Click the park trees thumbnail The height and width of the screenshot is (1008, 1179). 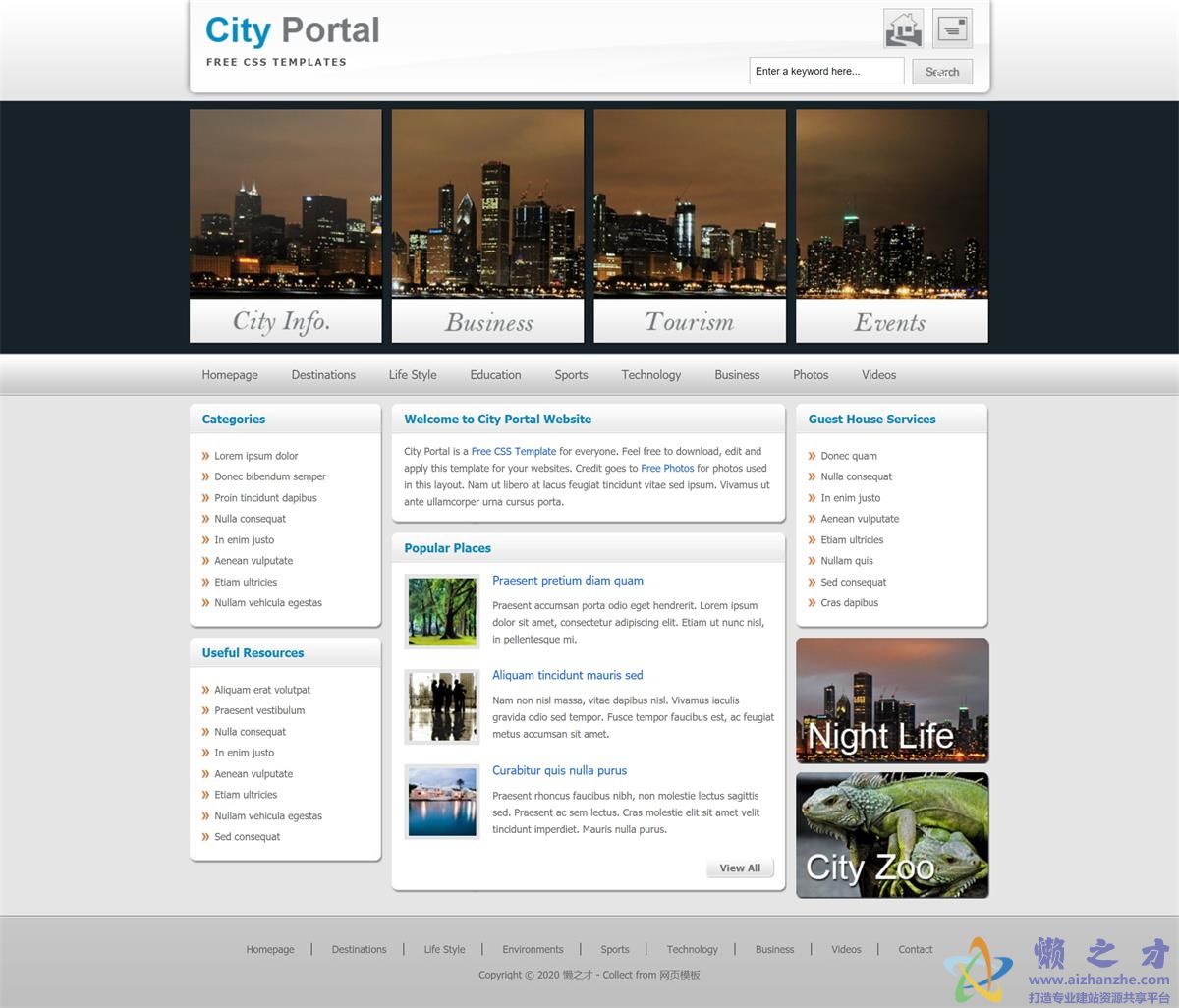(x=442, y=612)
